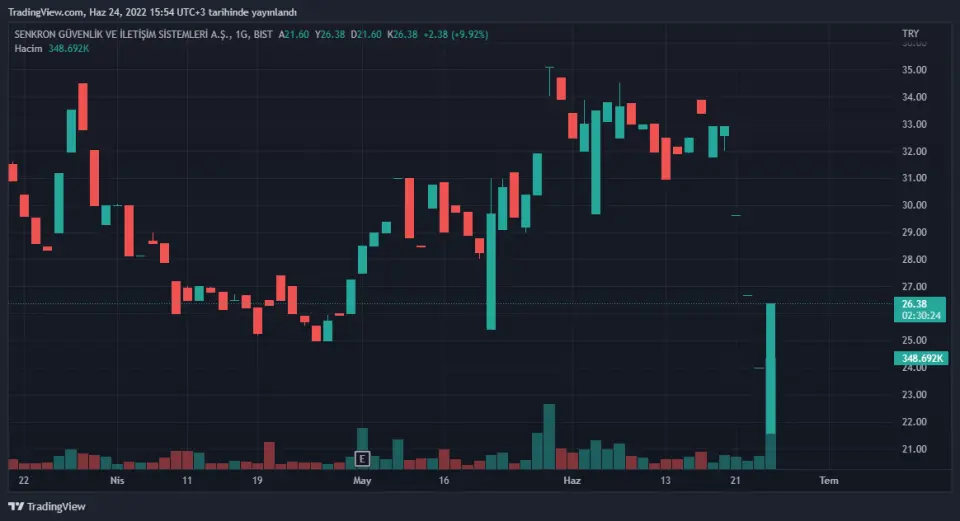Click the 35.00 price level on axis
This screenshot has height=521, width=960.
tap(914, 70)
